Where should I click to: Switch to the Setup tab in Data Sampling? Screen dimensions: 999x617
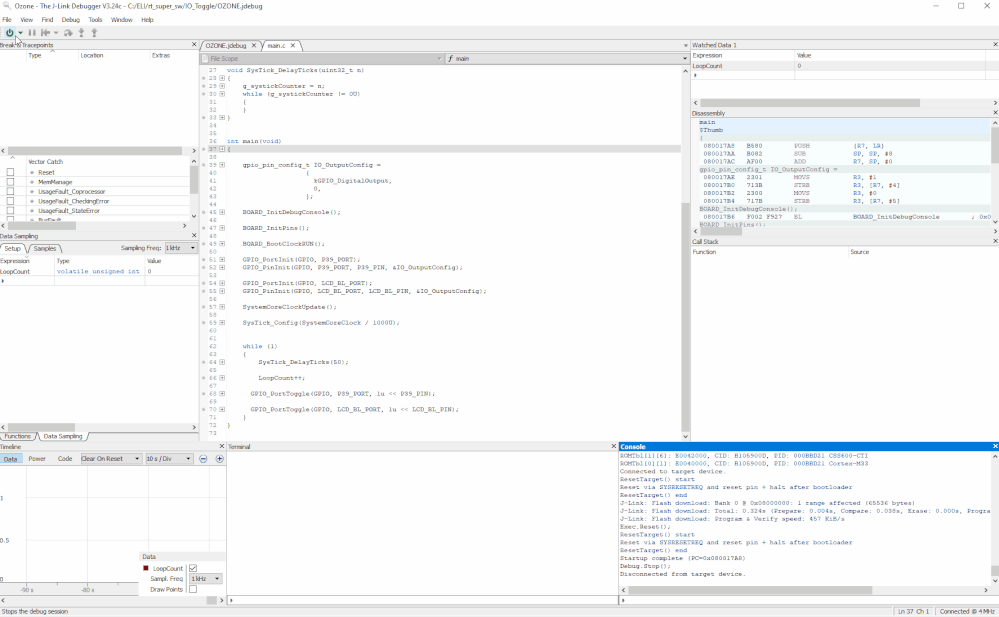click(x=12, y=249)
